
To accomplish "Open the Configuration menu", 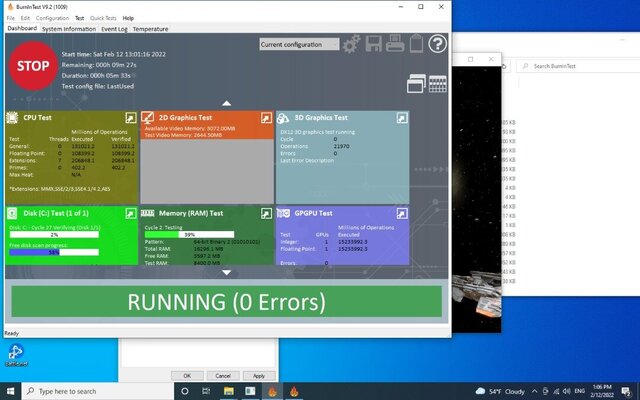I will click(x=52, y=18).
